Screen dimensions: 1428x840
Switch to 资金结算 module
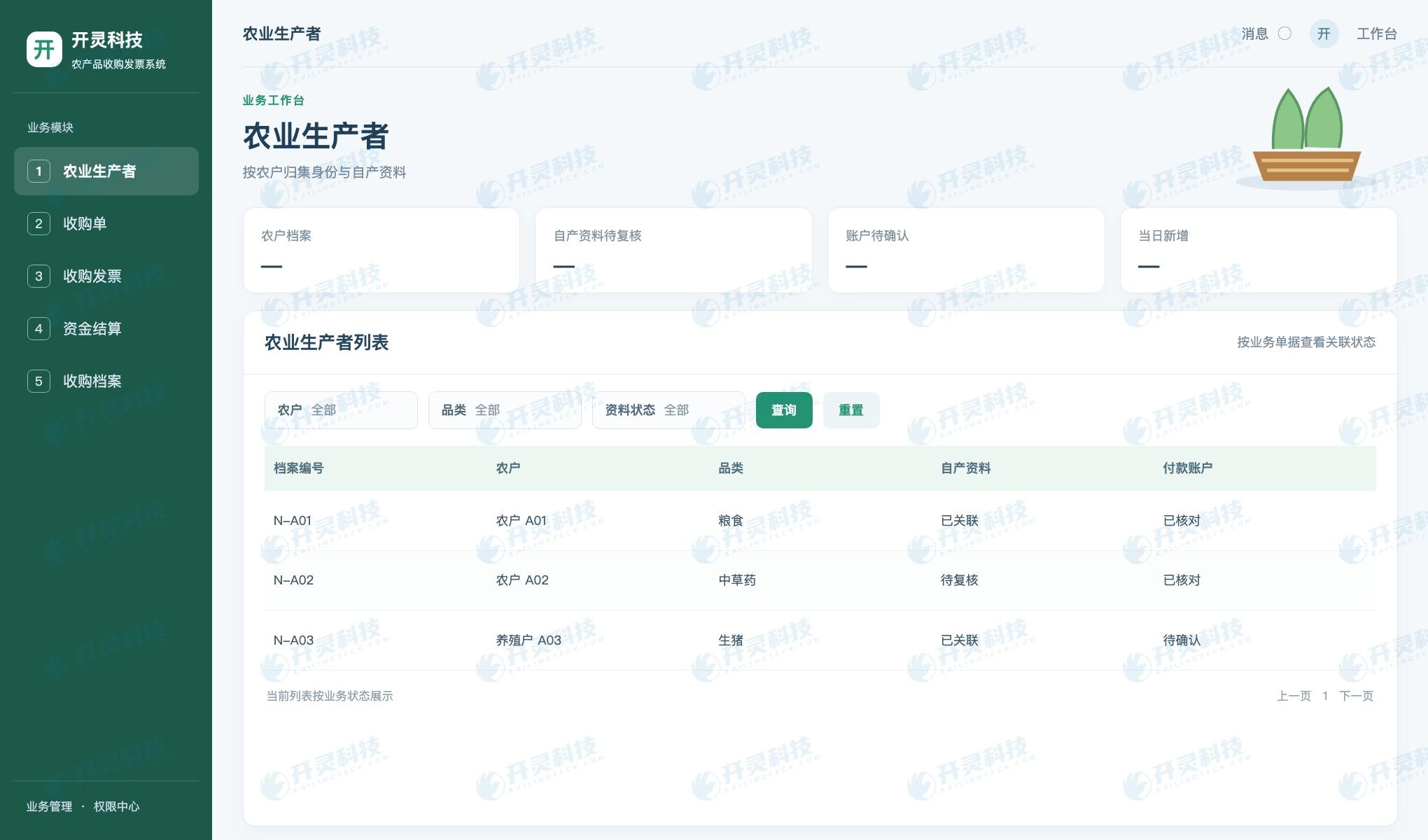point(106,328)
